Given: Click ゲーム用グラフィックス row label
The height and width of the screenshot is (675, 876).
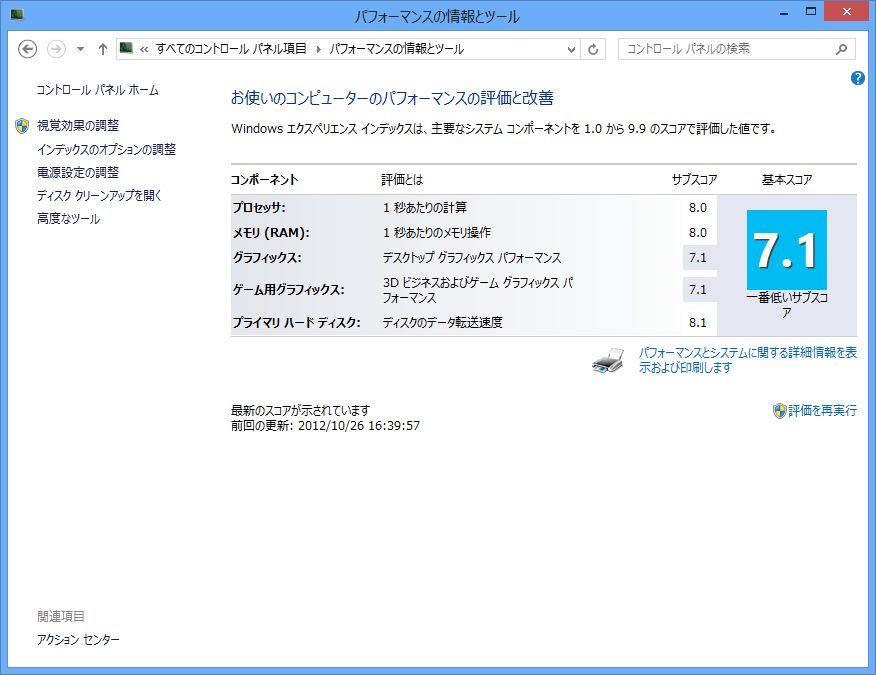Looking at the screenshot, I should [288, 289].
